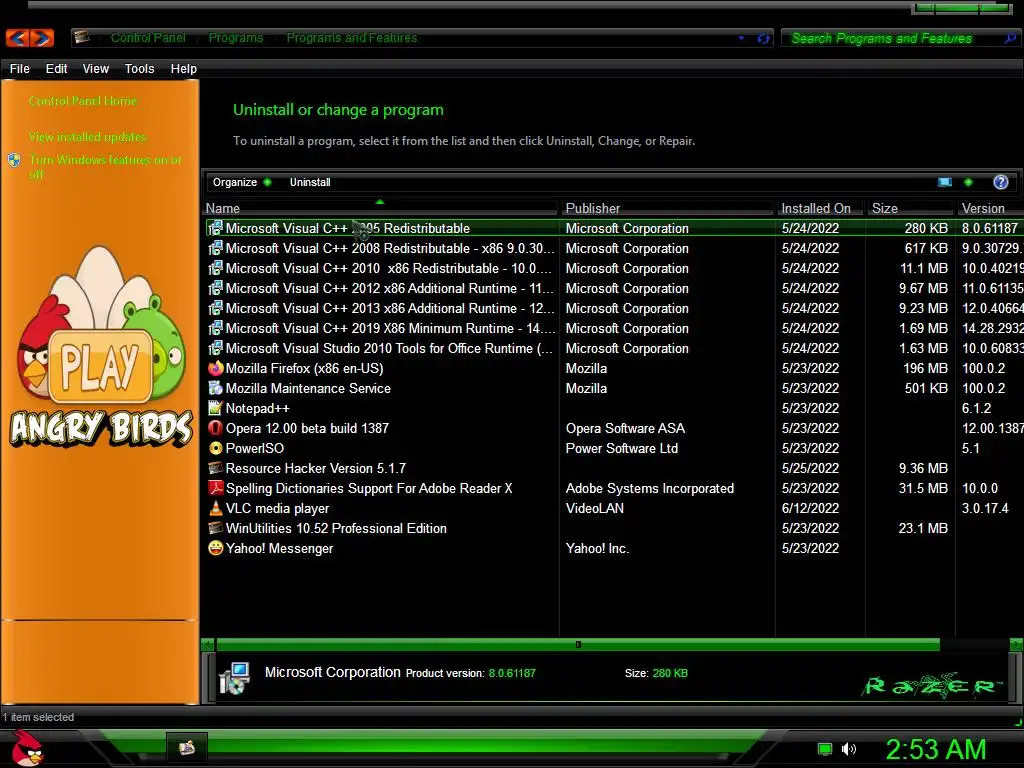1024x768 pixels.
Task: Click the search magnifier icon
Action: click(x=1010, y=39)
